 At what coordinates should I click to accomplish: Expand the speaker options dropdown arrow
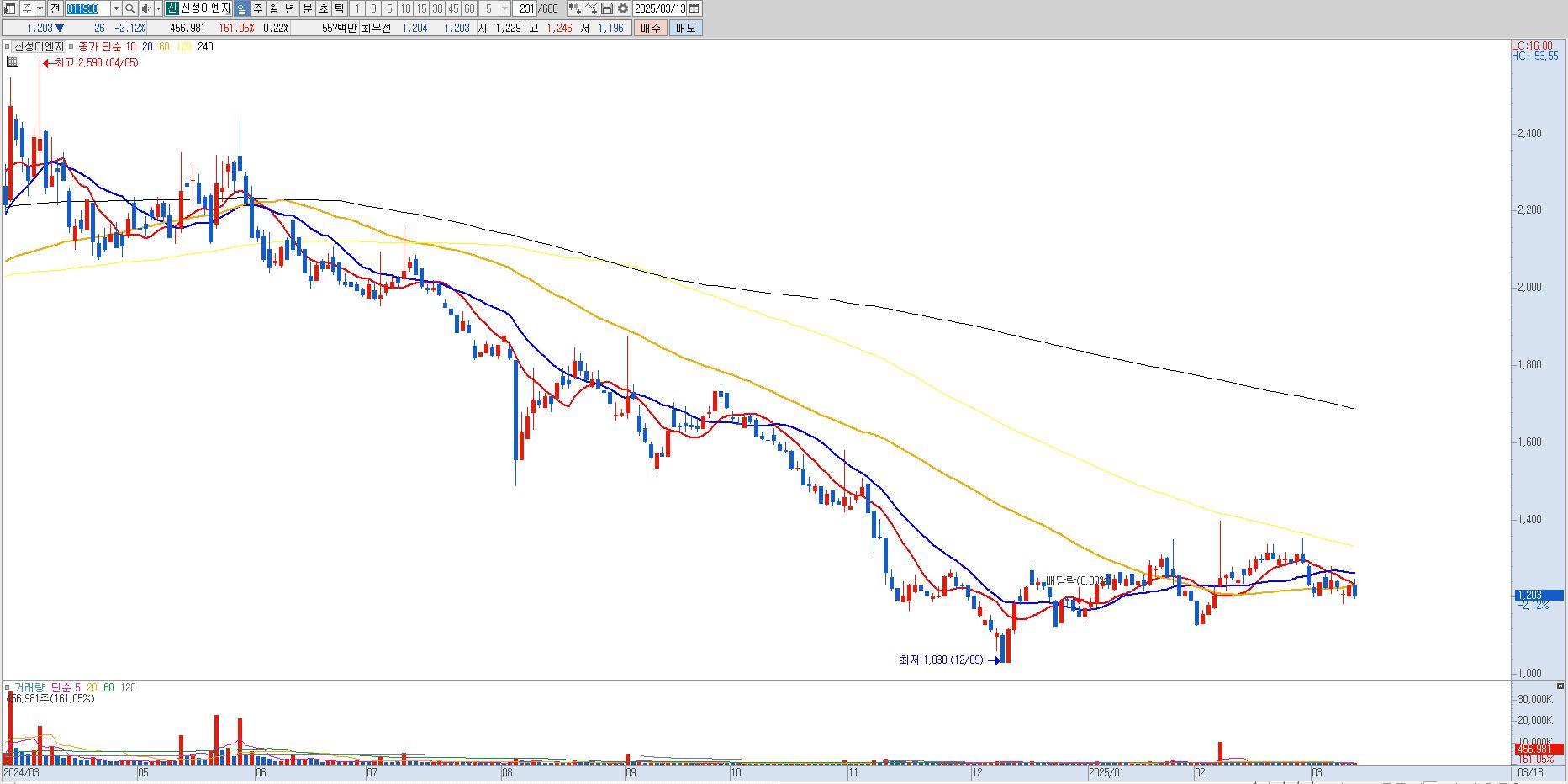(x=158, y=8)
